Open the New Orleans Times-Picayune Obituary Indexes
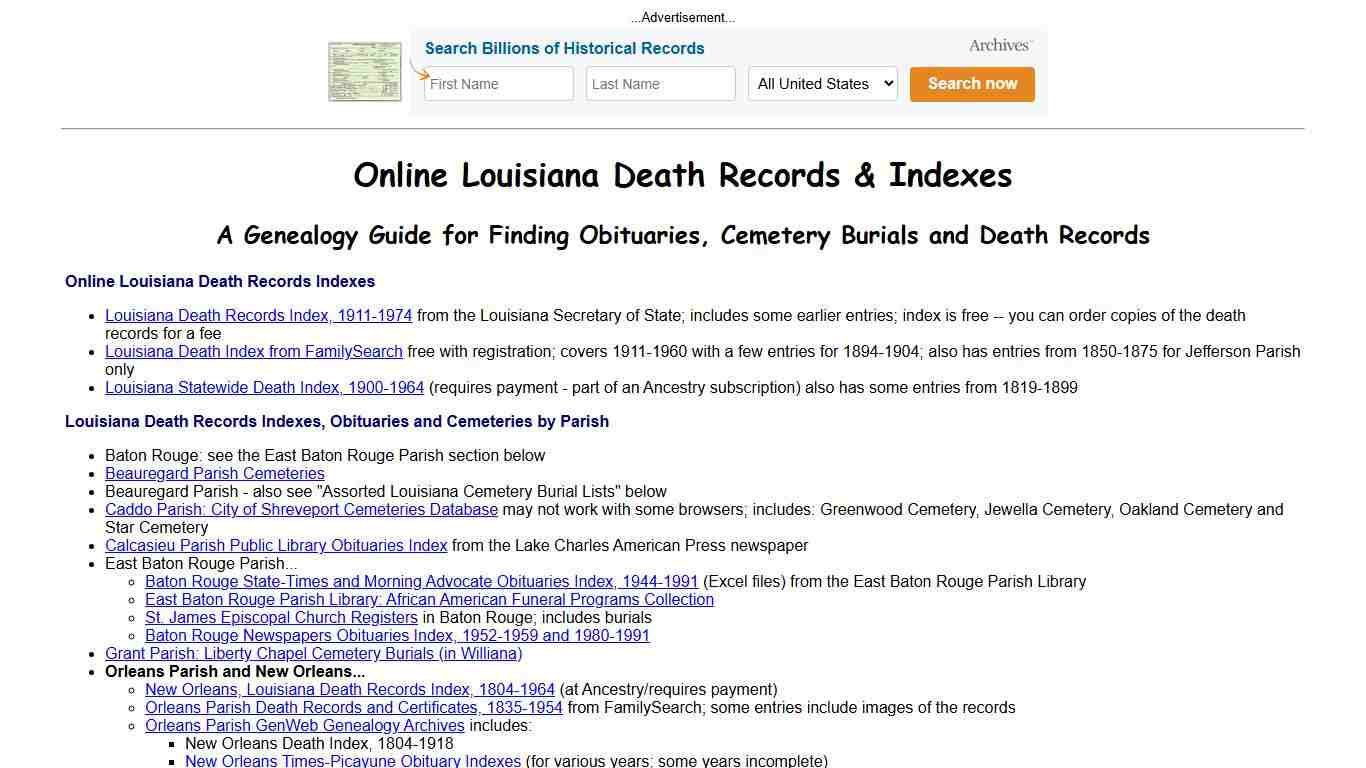Viewport: 1366px width, 768px height. [x=349, y=760]
